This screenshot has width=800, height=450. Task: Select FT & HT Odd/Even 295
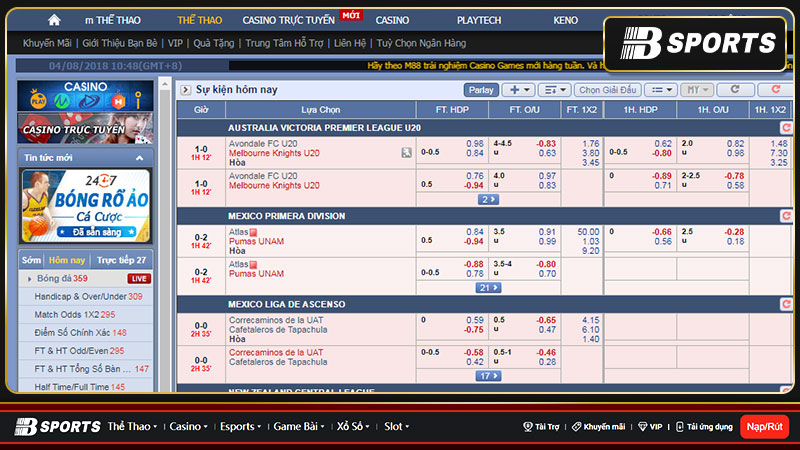(x=79, y=351)
